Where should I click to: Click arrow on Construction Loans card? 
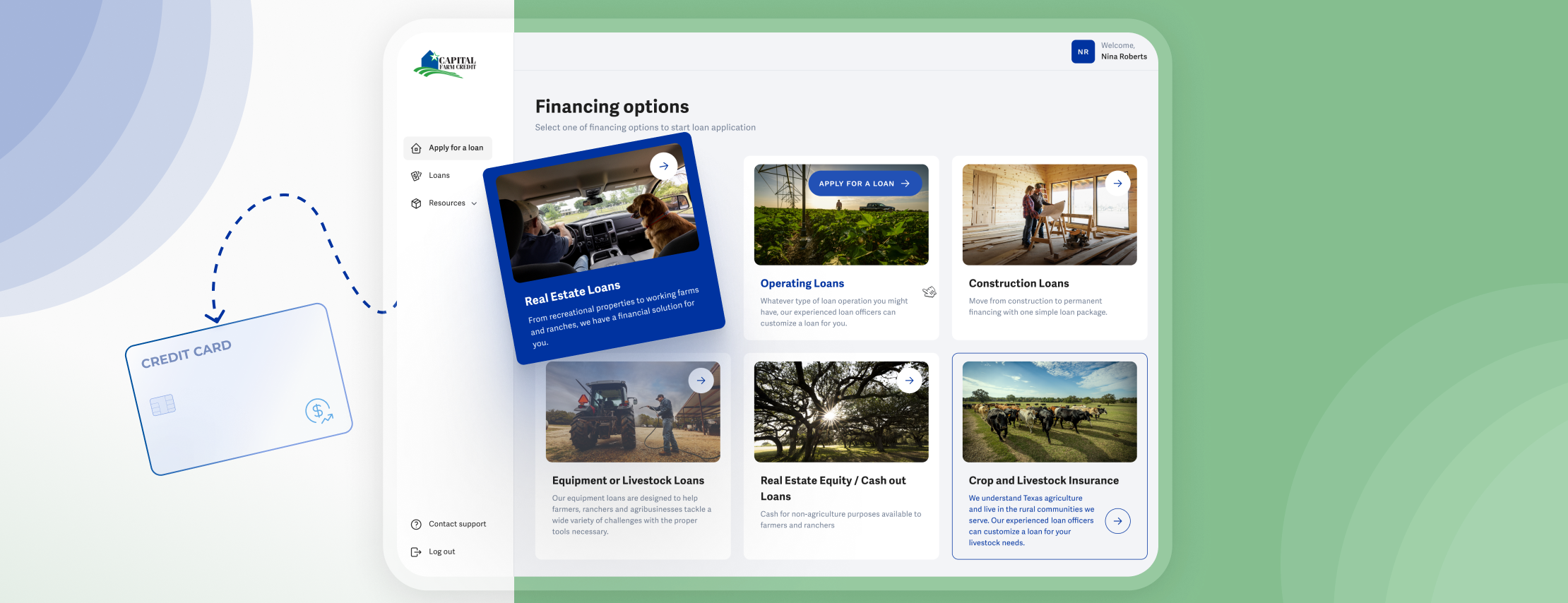[1117, 184]
